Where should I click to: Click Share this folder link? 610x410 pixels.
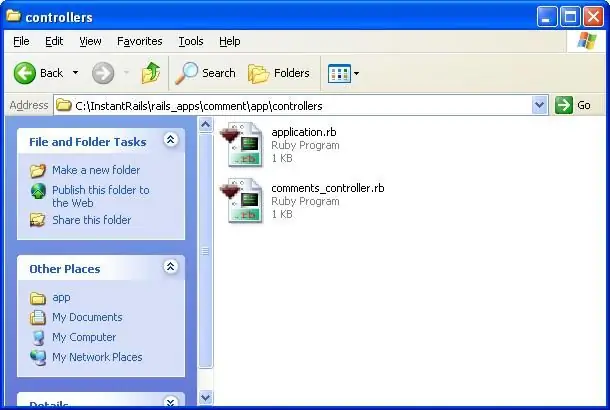click(92, 220)
